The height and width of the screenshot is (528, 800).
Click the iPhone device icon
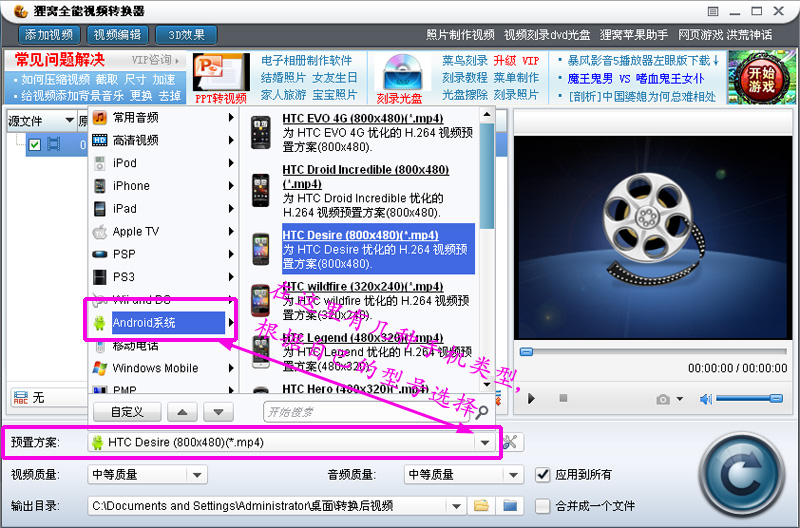pyautogui.click(x=99, y=186)
